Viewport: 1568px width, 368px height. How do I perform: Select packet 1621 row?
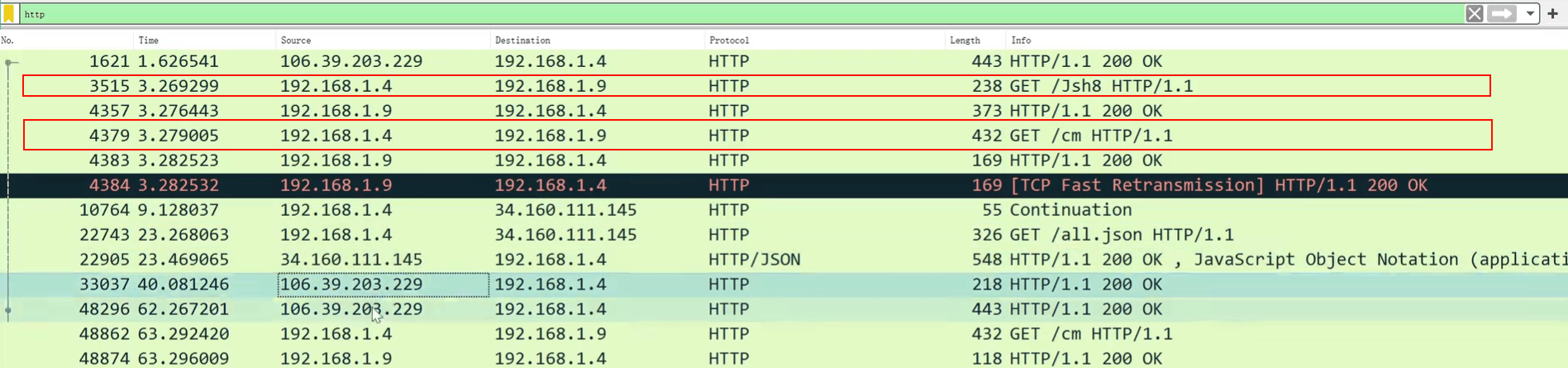pyautogui.click(x=784, y=61)
